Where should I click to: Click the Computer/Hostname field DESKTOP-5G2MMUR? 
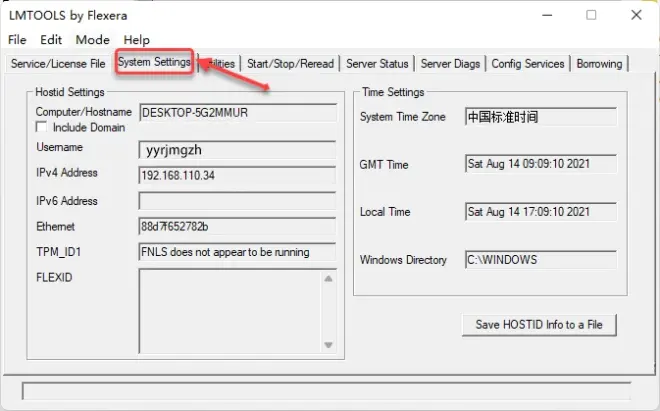click(x=238, y=113)
